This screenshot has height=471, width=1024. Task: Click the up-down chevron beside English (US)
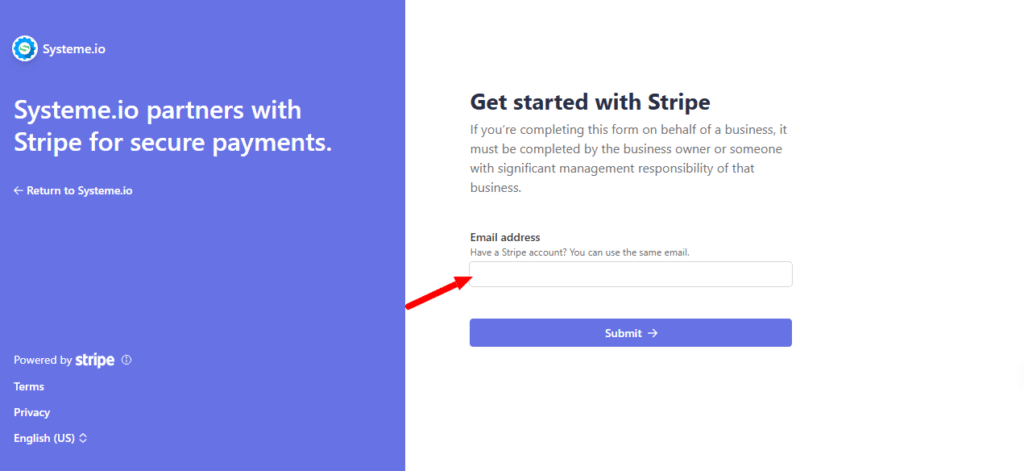coord(83,438)
